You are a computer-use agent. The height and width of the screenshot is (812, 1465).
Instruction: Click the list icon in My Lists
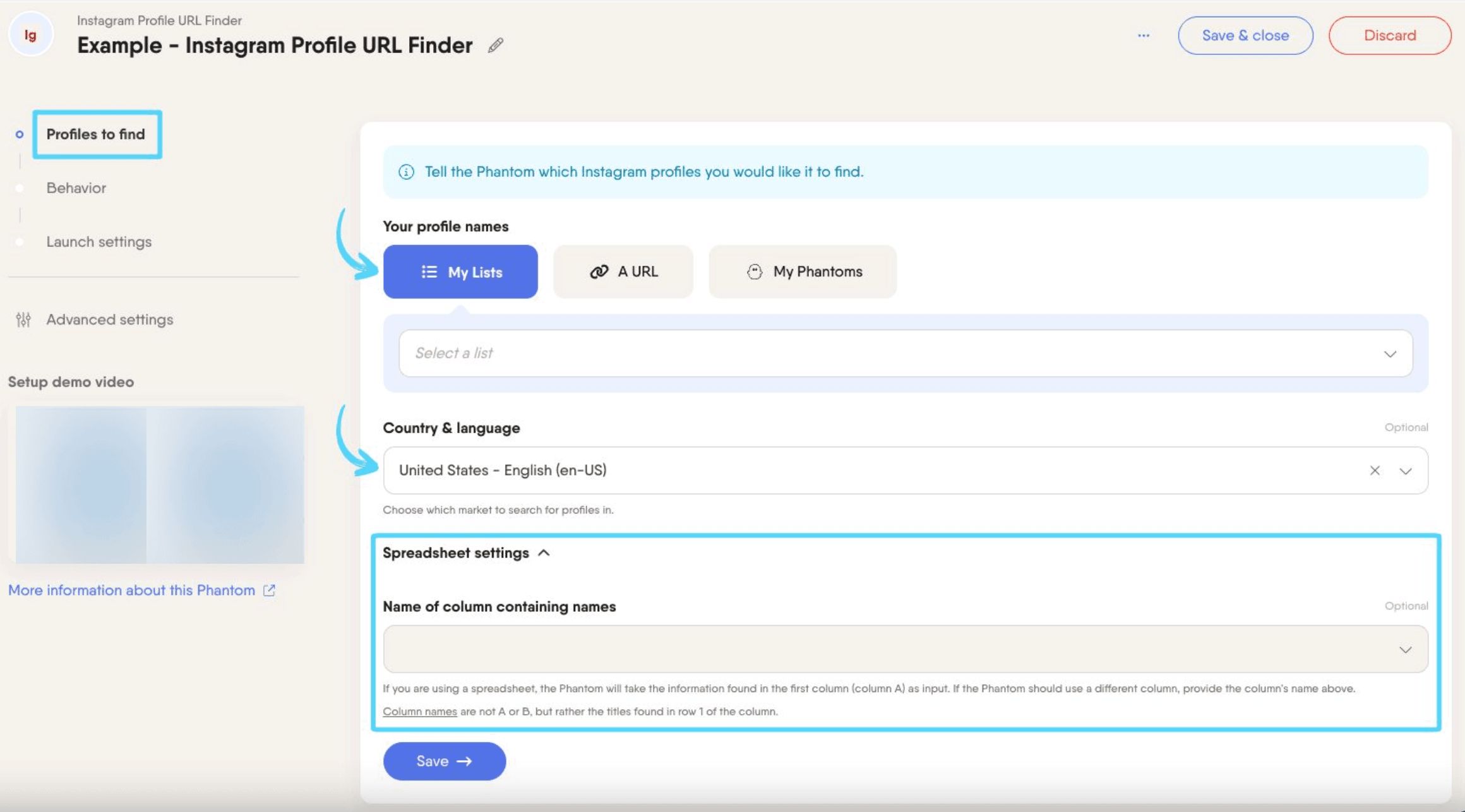point(429,272)
